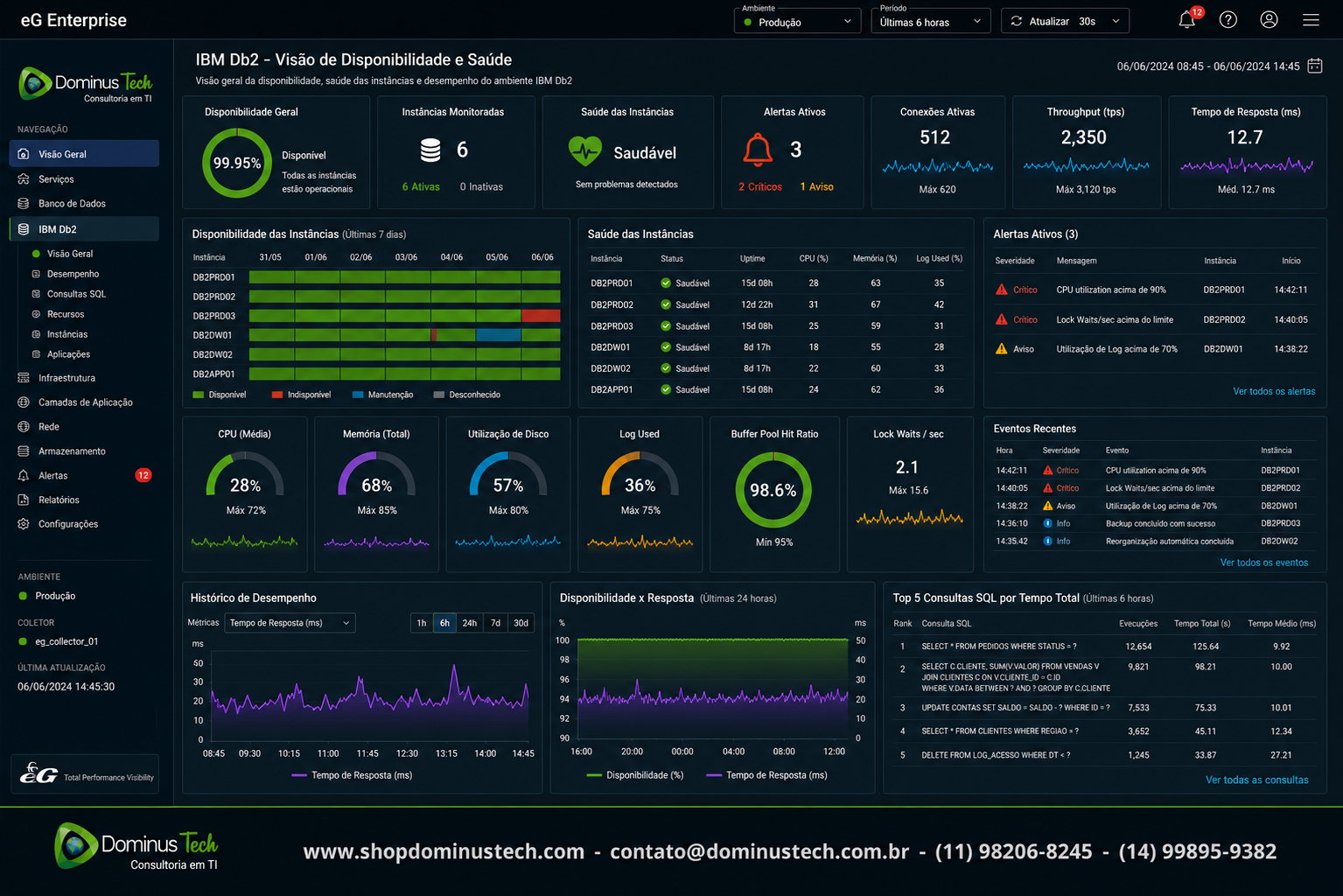Open the Instâncias submenu item
The image size is (1343, 896).
coord(67,334)
